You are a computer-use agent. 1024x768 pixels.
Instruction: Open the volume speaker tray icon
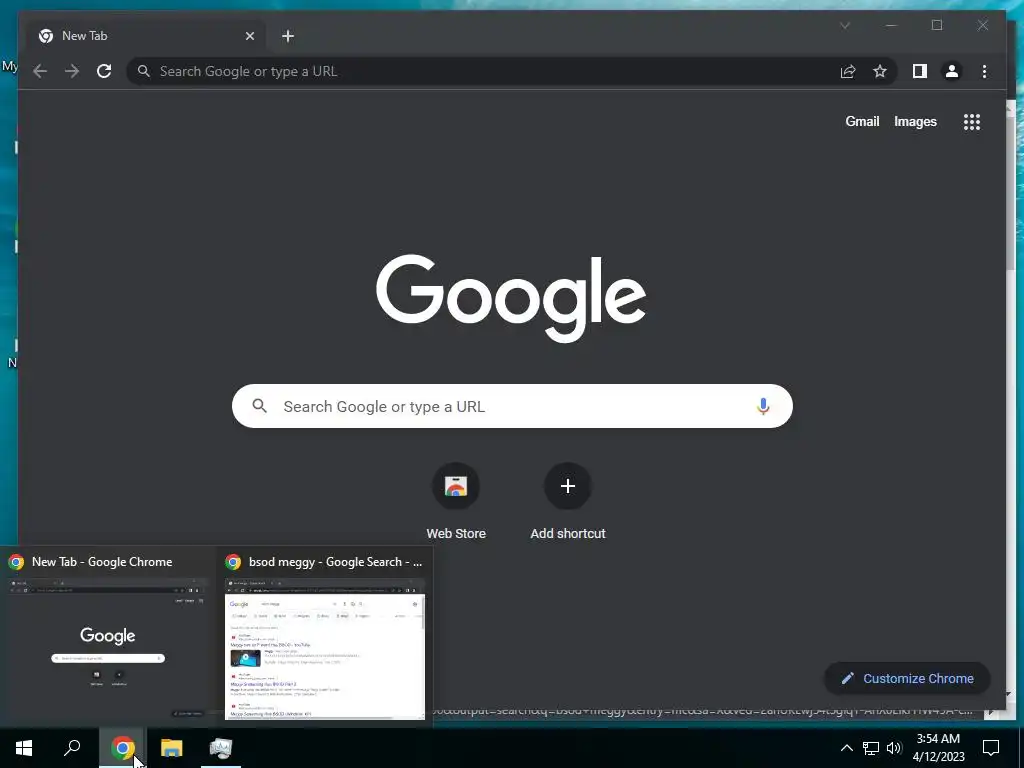point(894,748)
